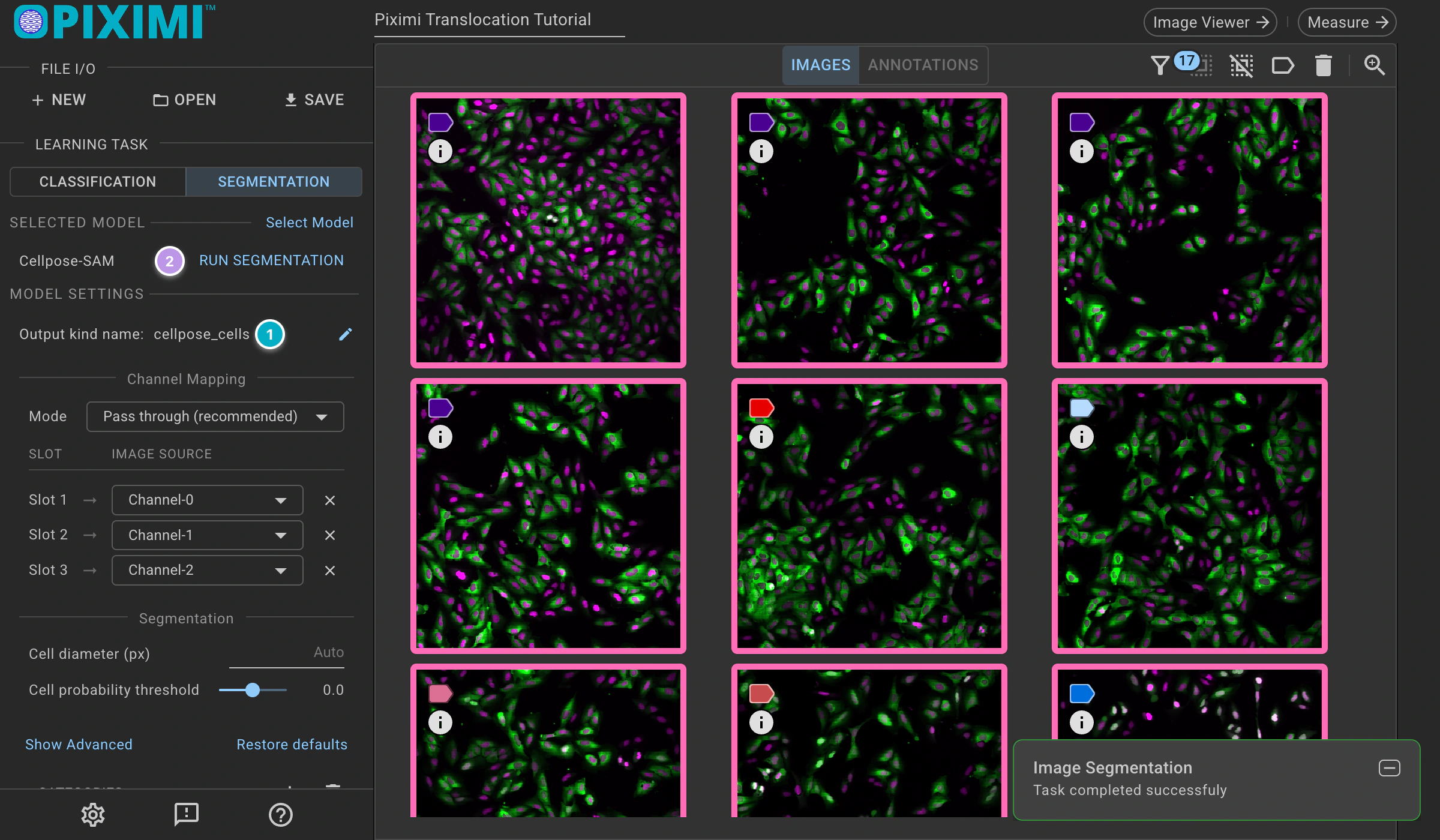Open the Measure view
The height and width of the screenshot is (840, 1440).
pyautogui.click(x=1347, y=22)
